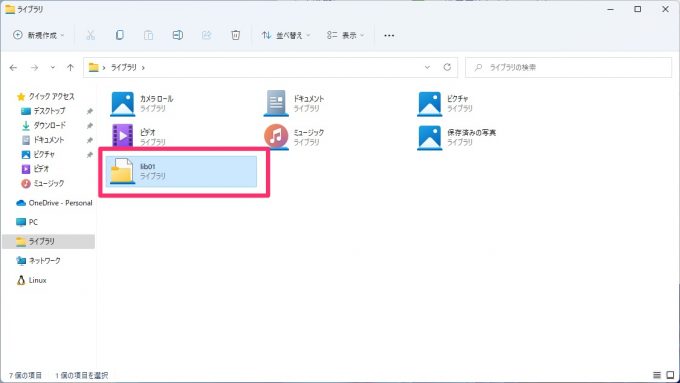Screen dimensions: 680x383
Task: Click the Copy icon in the toolbar
Action: [119, 35]
